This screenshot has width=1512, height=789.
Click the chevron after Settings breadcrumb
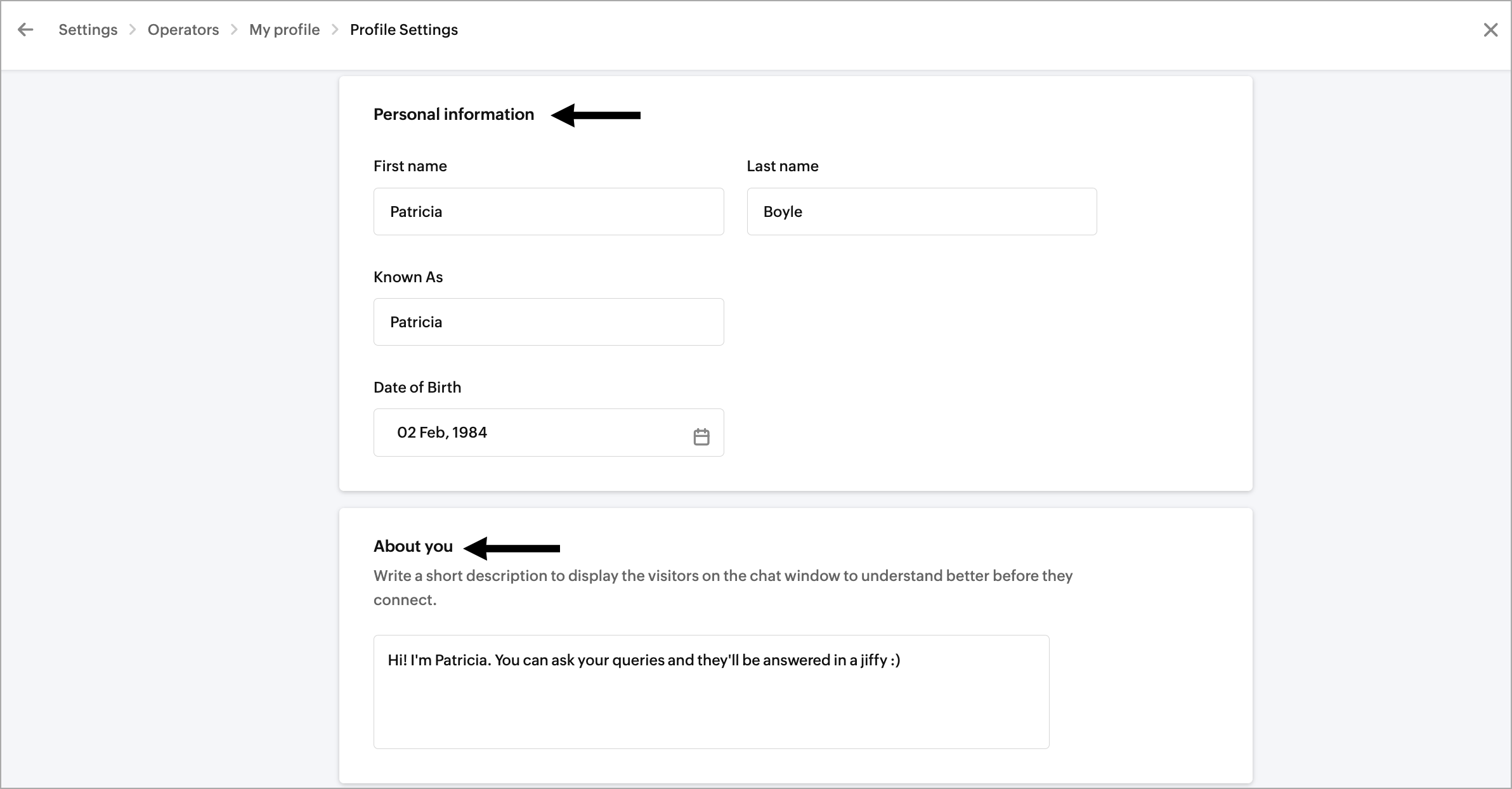click(x=133, y=30)
